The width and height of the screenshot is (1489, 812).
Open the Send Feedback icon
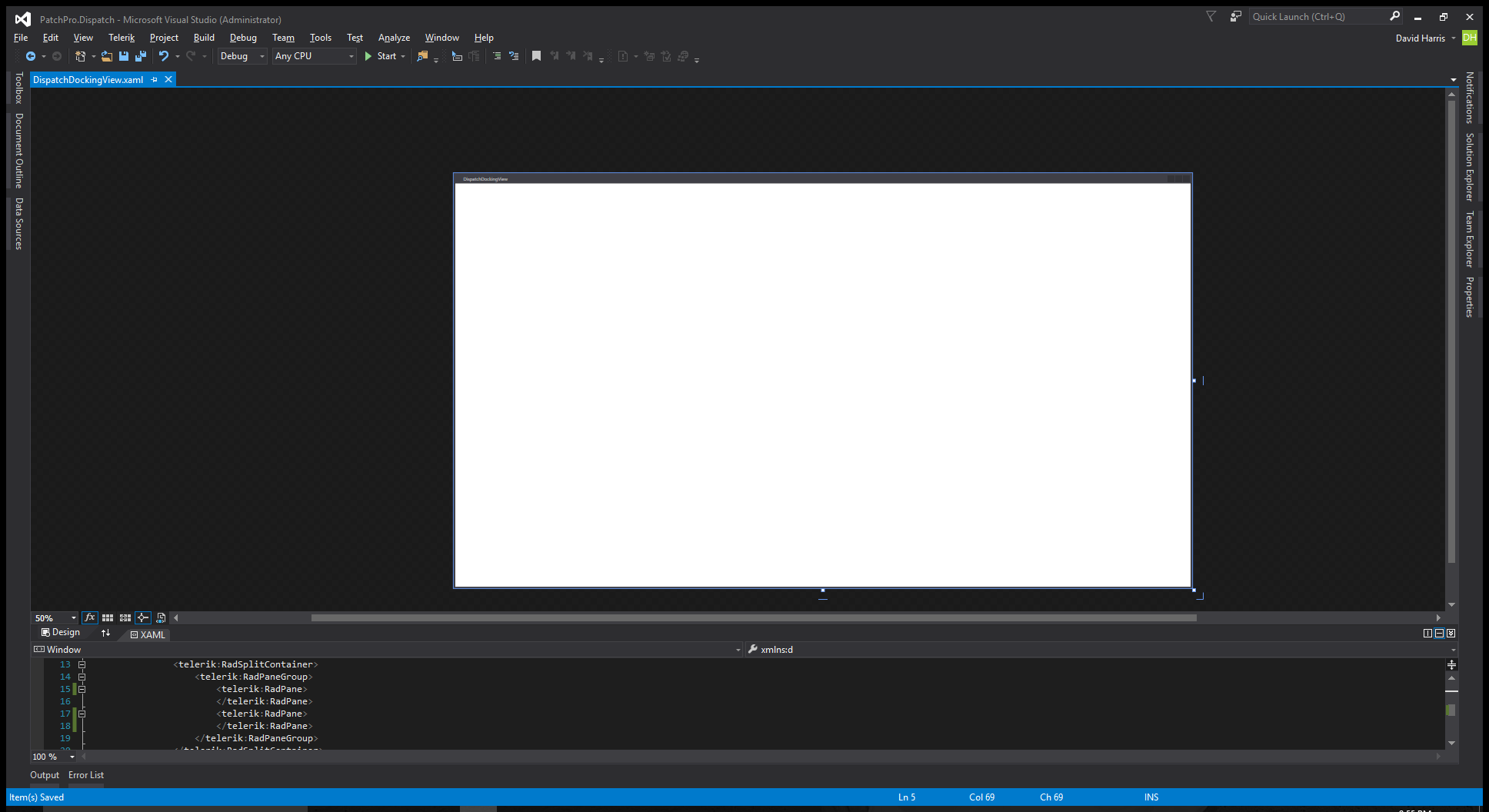tap(1236, 16)
